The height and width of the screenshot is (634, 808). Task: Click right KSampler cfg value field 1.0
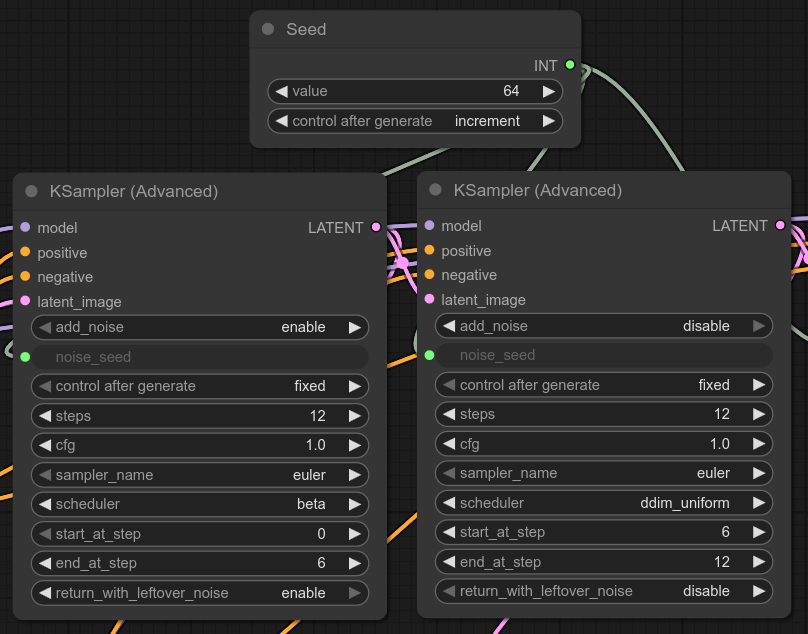pyautogui.click(x=604, y=444)
